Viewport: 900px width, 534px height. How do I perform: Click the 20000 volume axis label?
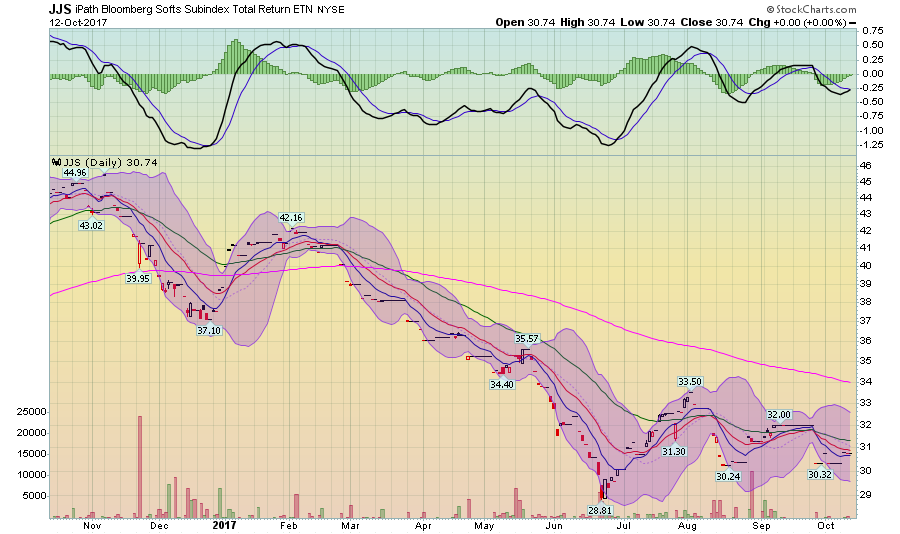pos(31,433)
